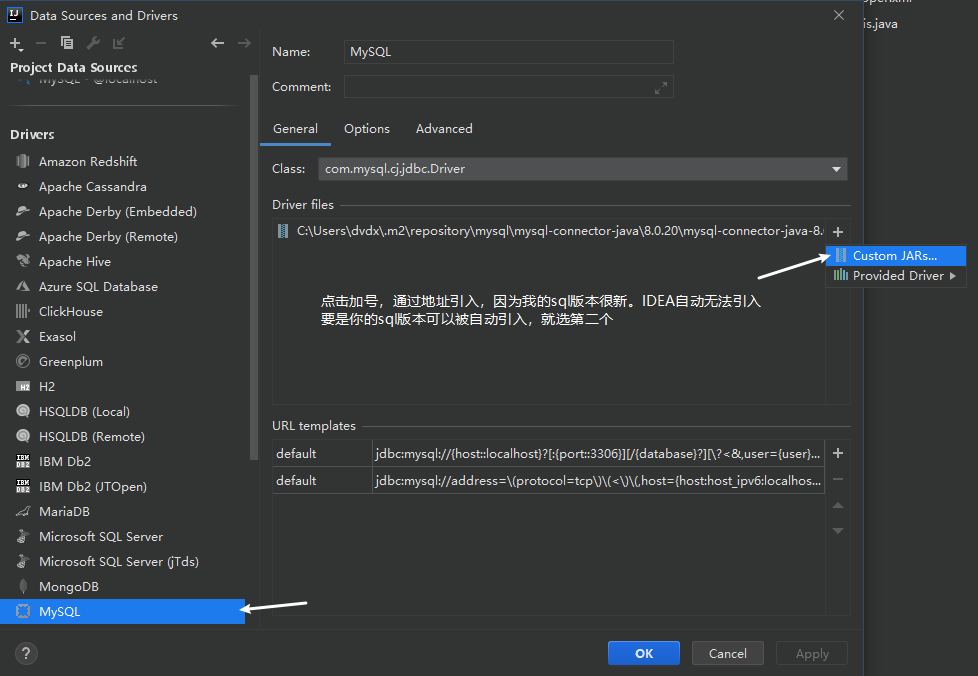
Task: Select Apache Hive driver
Action: click(x=122, y=261)
